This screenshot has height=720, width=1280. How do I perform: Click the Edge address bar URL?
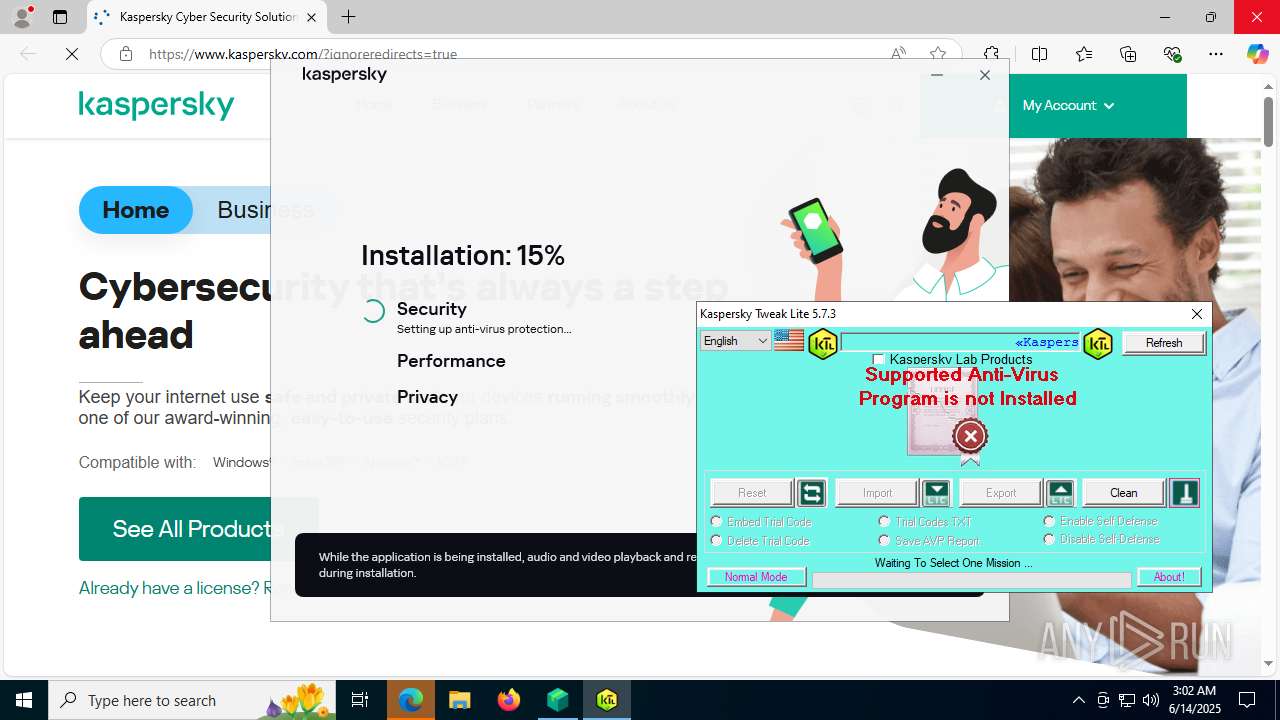click(303, 54)
